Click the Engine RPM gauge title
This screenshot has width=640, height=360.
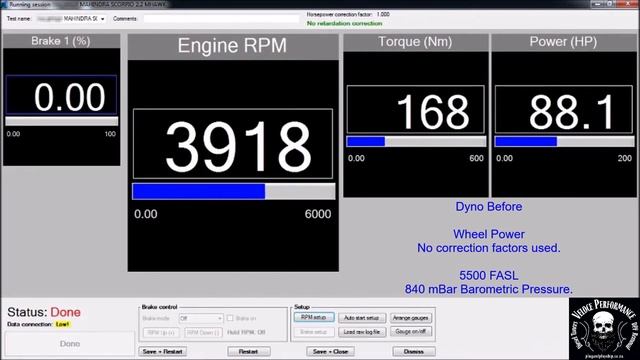[x=232, y=45]
